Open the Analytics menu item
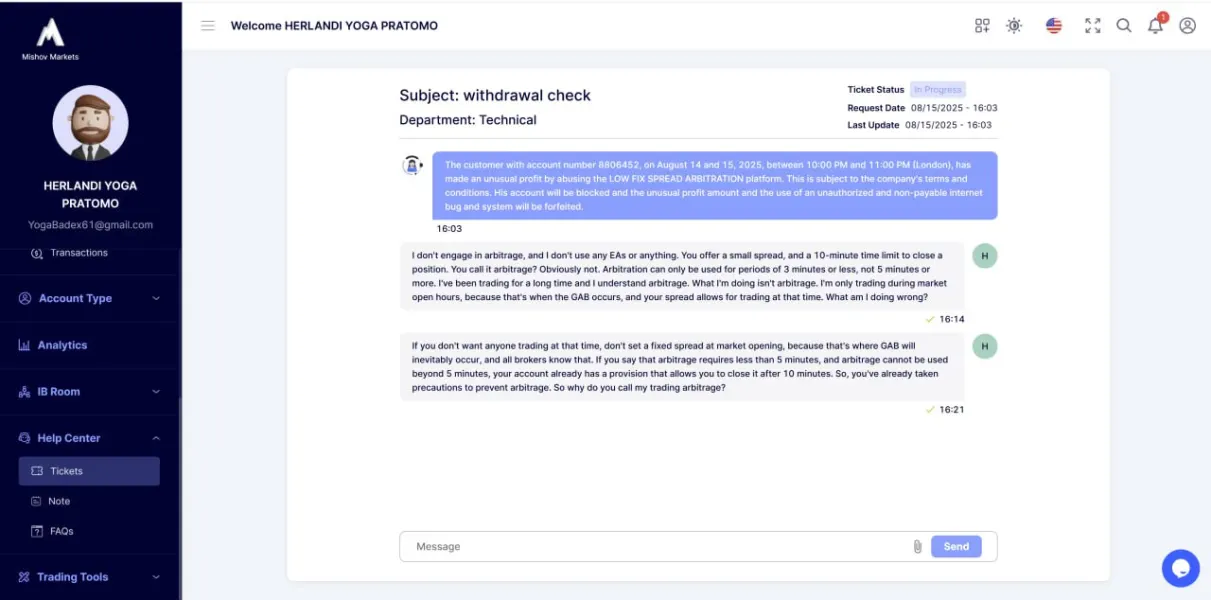Viewport: 1211px width, 600px height. 62,345
